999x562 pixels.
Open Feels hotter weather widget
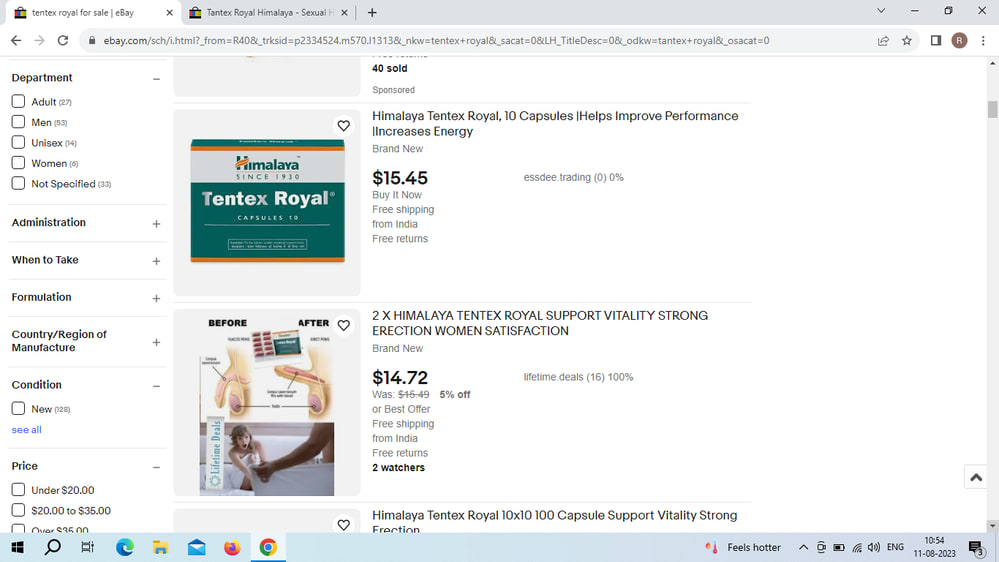pyautogui.click(x=743, y=547)
